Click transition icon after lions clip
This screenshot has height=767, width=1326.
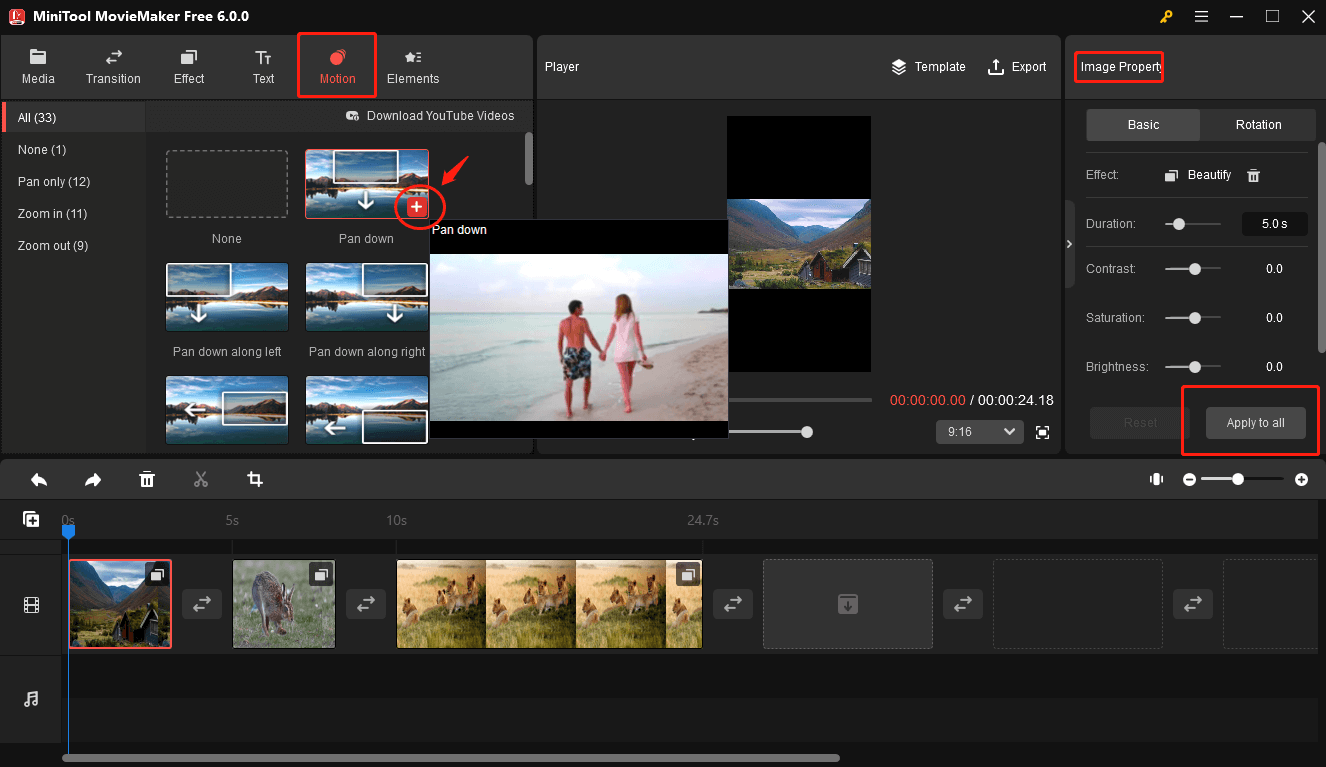click(733, 604)
